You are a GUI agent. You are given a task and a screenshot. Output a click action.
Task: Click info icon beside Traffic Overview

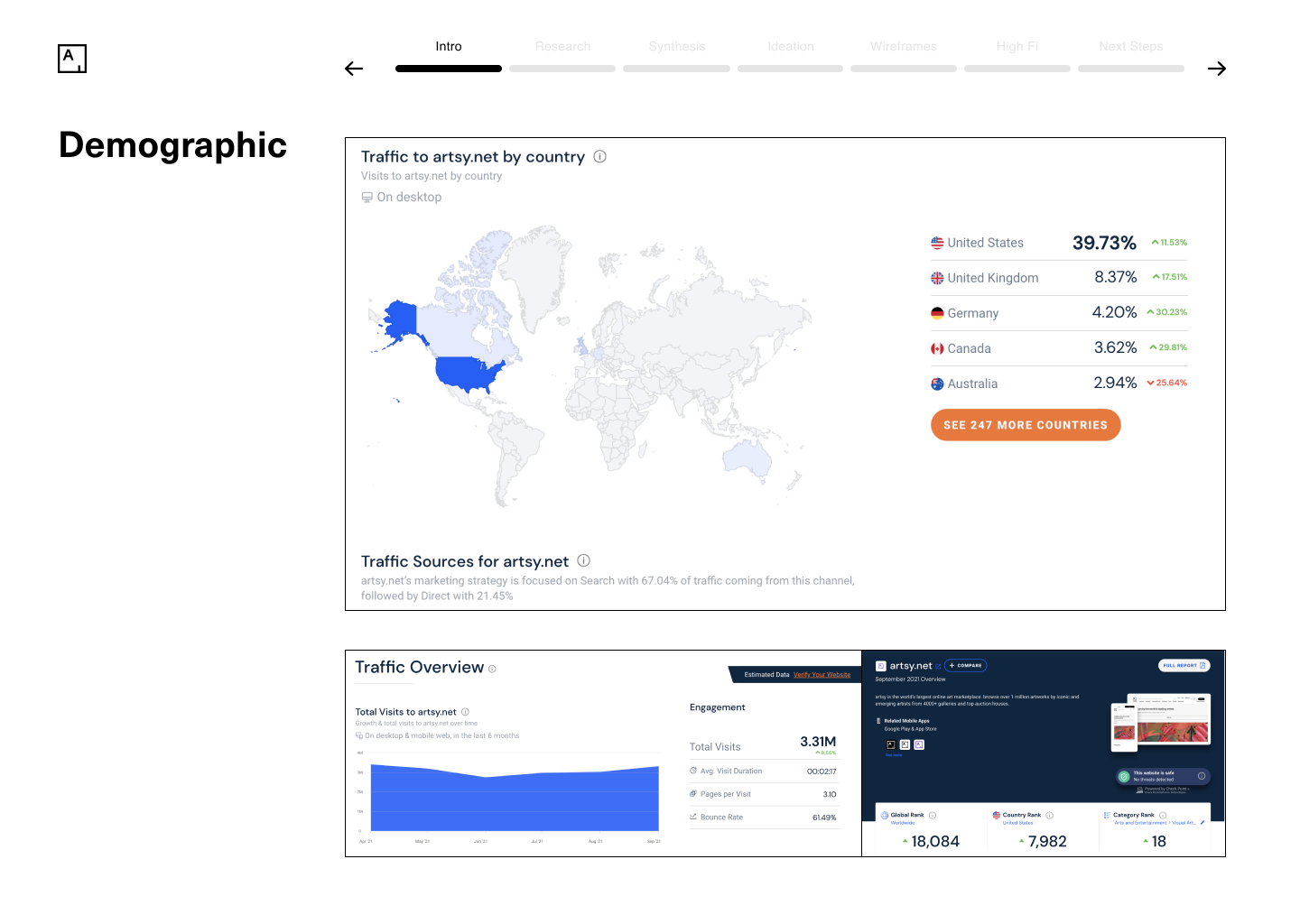(492, 669)
